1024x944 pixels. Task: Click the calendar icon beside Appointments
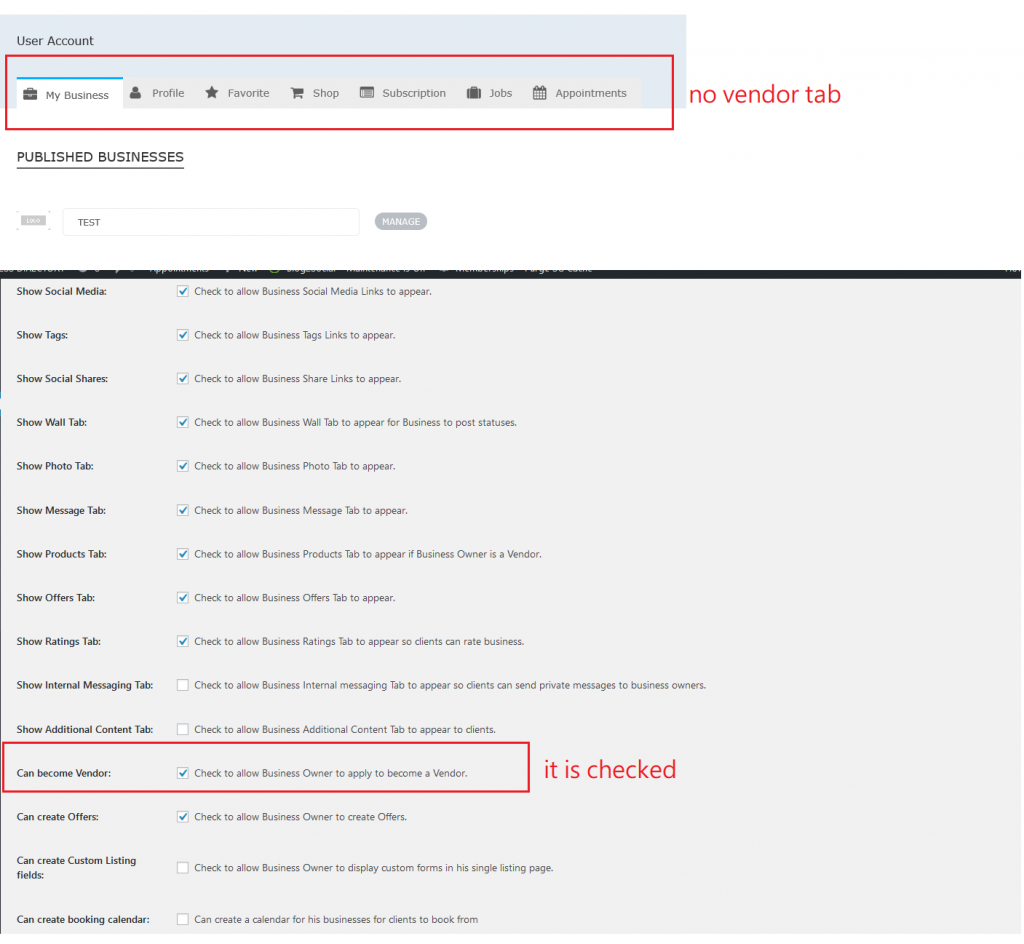point(539,93)
